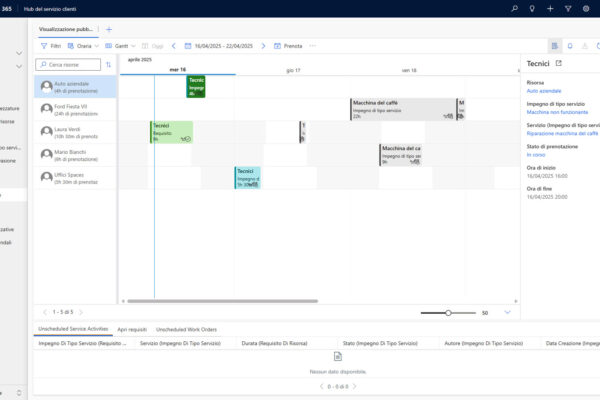Sort by Durata (Requisito Di Risorsa) column
The image size is (600, 400).
(x=274, y=343)
